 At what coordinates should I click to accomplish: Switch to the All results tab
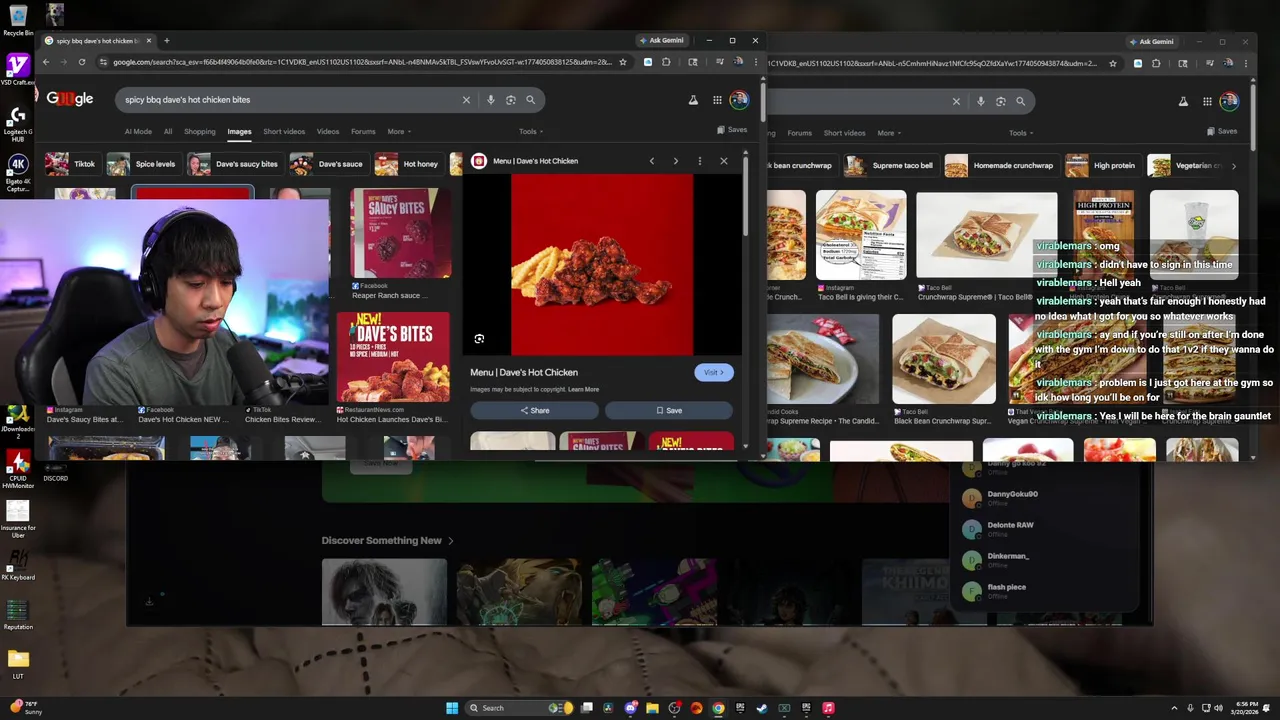tap(168, 132)
